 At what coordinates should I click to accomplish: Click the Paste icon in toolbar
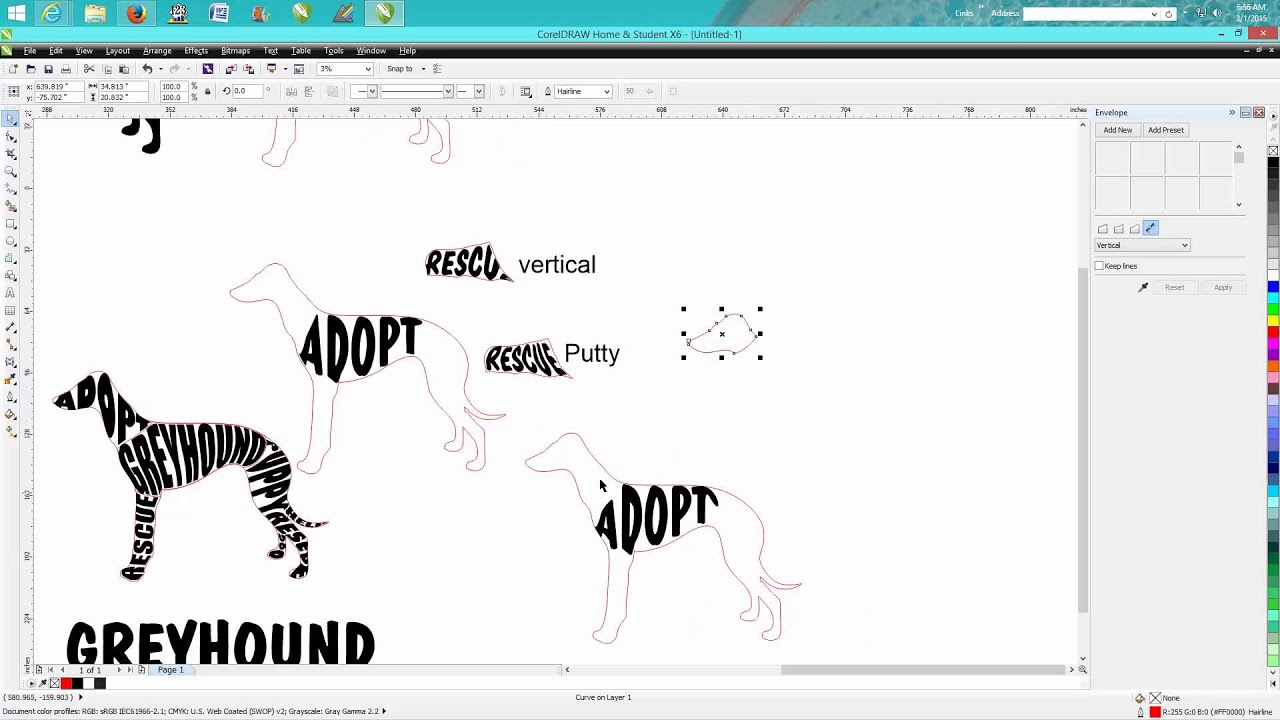[124, 69]
